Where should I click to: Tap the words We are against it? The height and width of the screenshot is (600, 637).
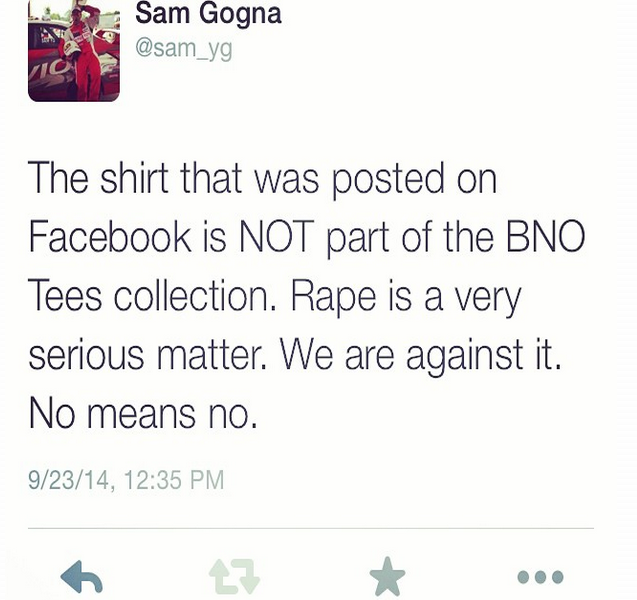tap(420, 357)
